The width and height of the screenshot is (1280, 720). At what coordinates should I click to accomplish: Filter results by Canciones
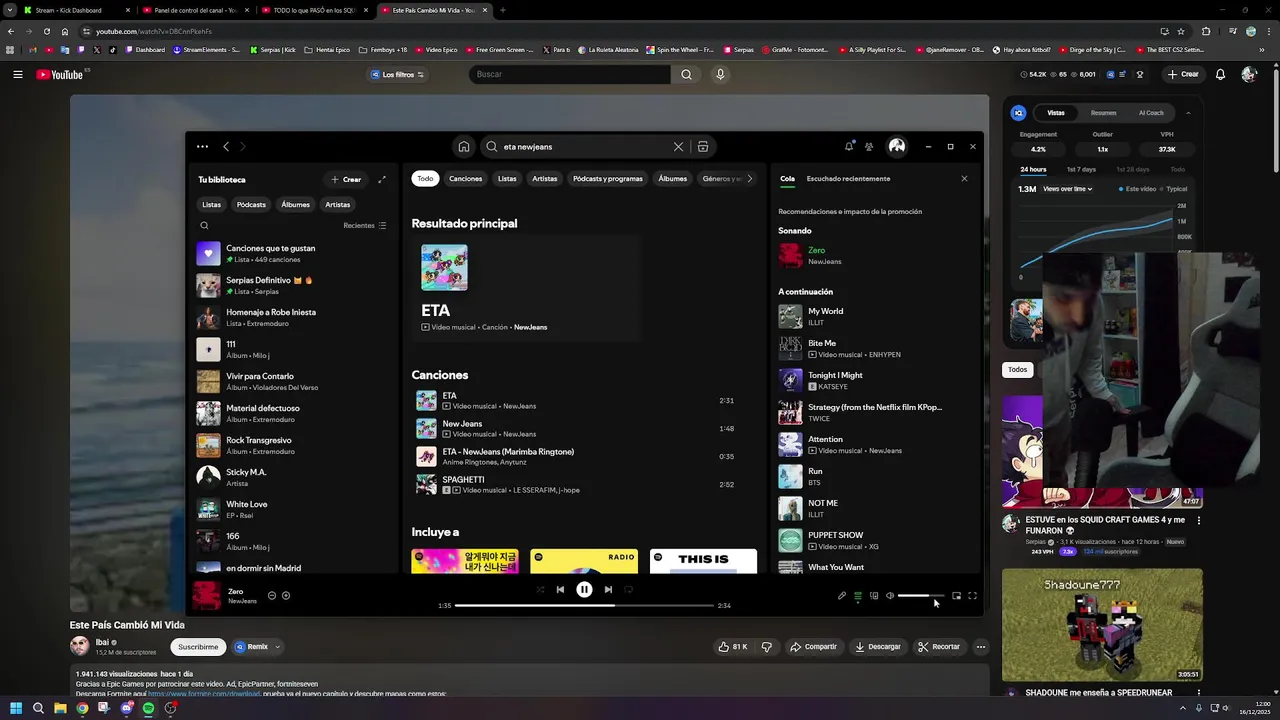point(465,179)
